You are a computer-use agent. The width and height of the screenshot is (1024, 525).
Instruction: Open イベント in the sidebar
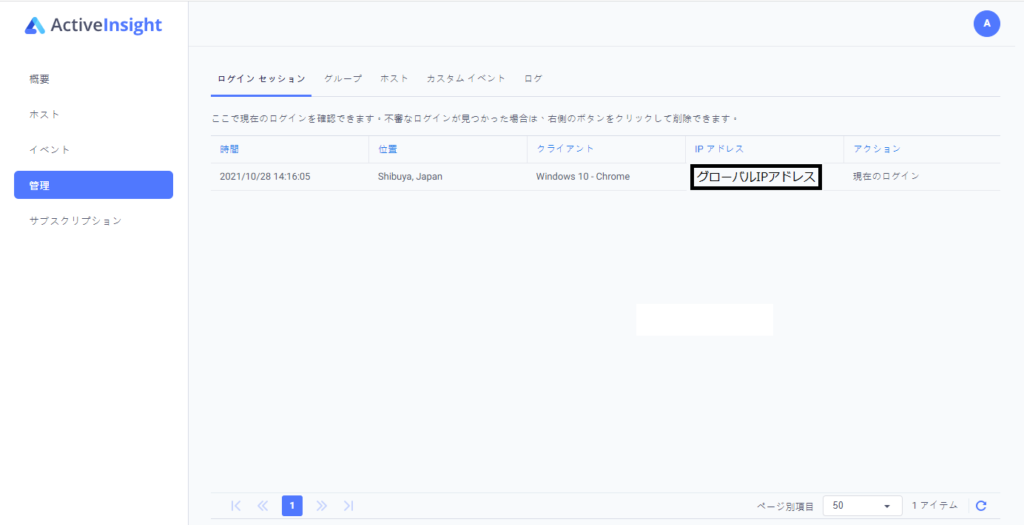tap(50, 150)
